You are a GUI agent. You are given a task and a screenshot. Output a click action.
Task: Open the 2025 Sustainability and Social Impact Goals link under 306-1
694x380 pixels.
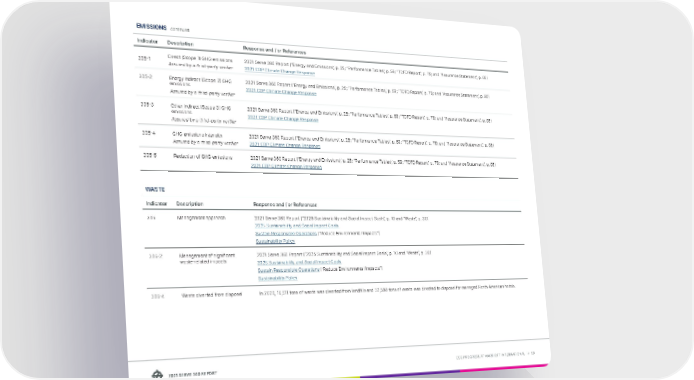297,226
